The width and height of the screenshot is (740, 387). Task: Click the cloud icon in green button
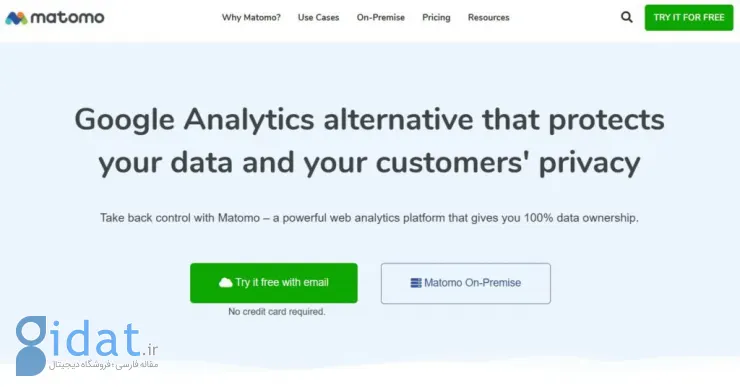[x=226, y=282]
